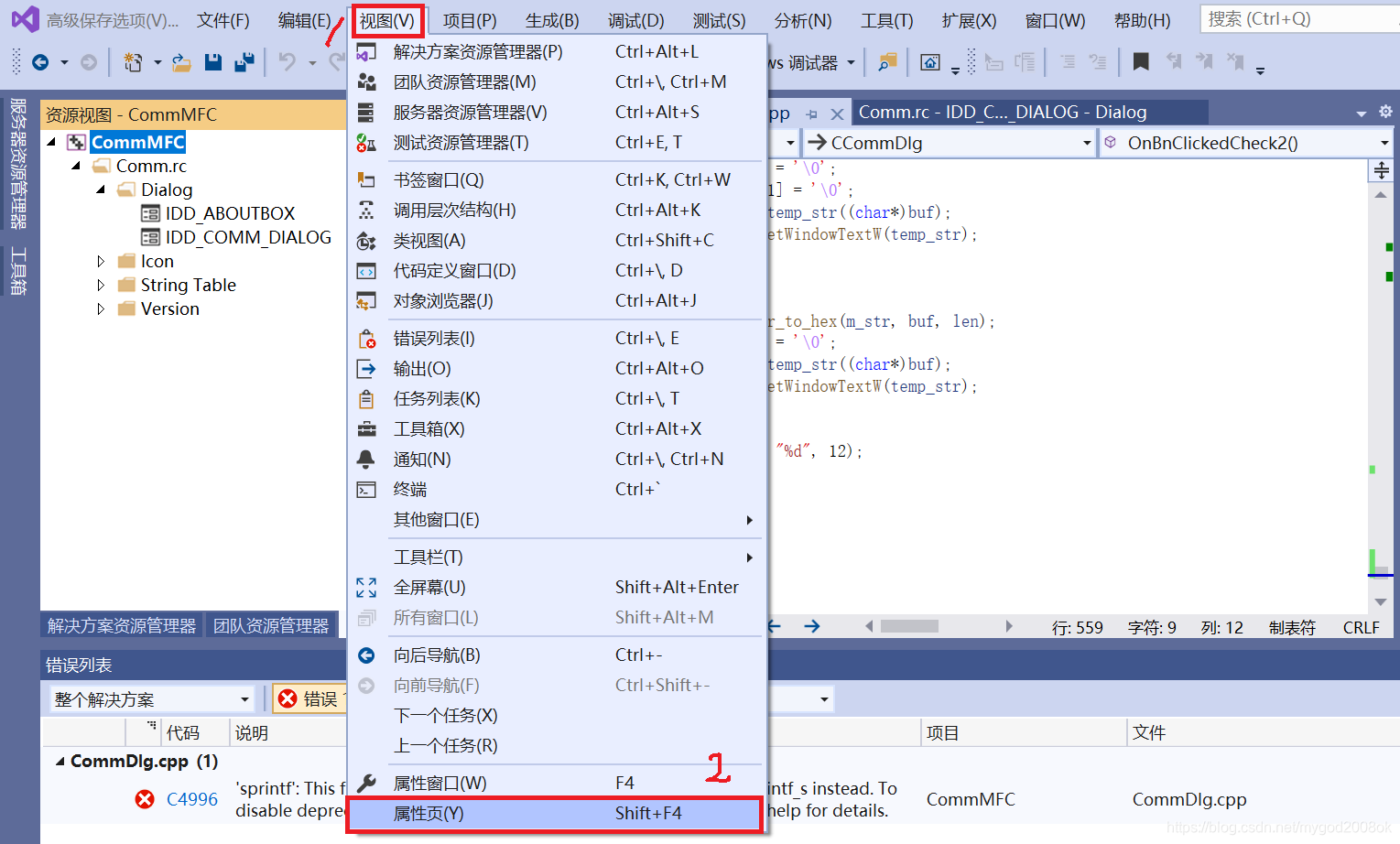1400x844 pixels.
Task: Expand Toolbars submenu
Action: tap(557, 557)
